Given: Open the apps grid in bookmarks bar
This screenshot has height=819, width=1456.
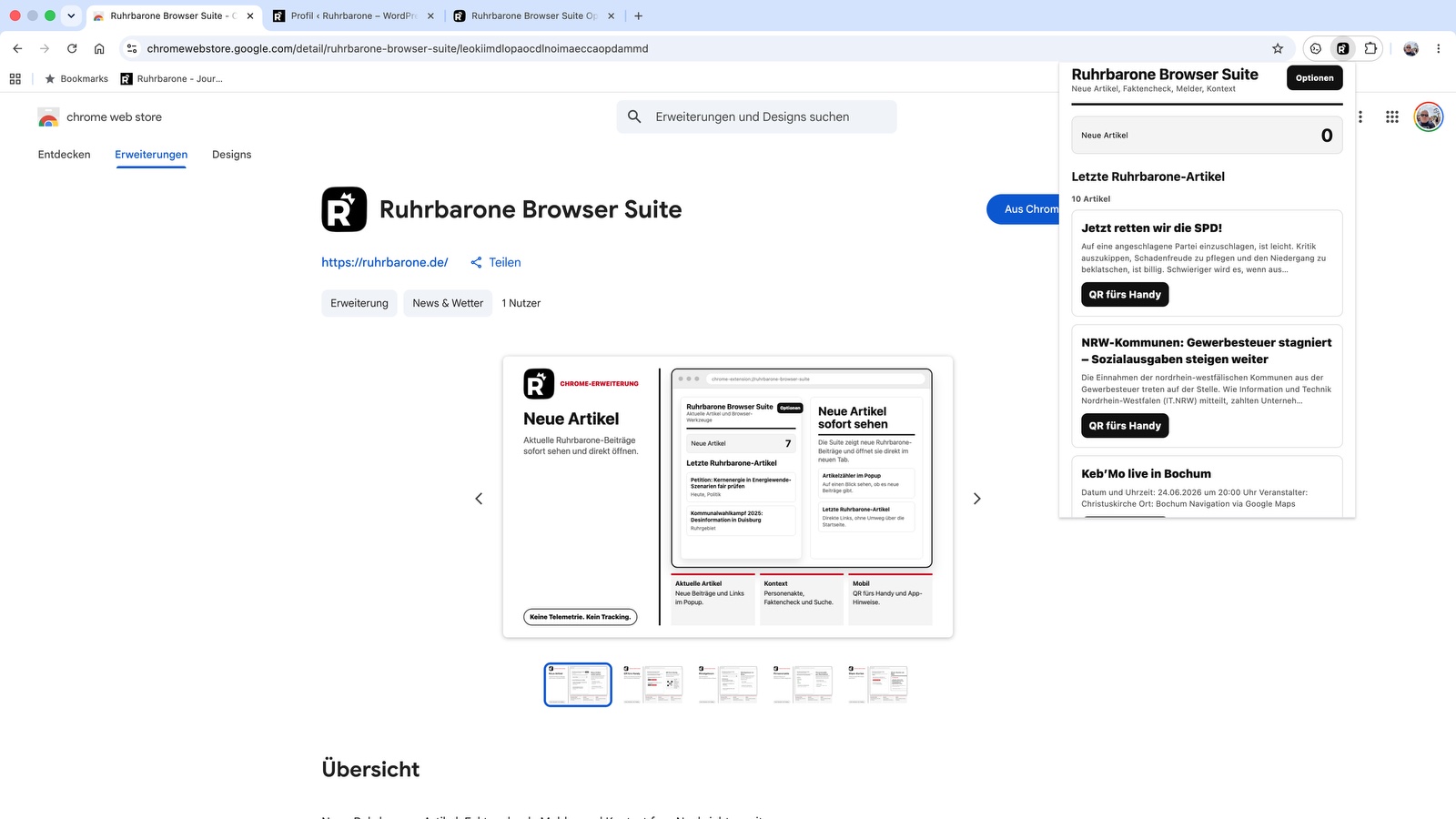Looking at the screenshot, I should (15, 78).
